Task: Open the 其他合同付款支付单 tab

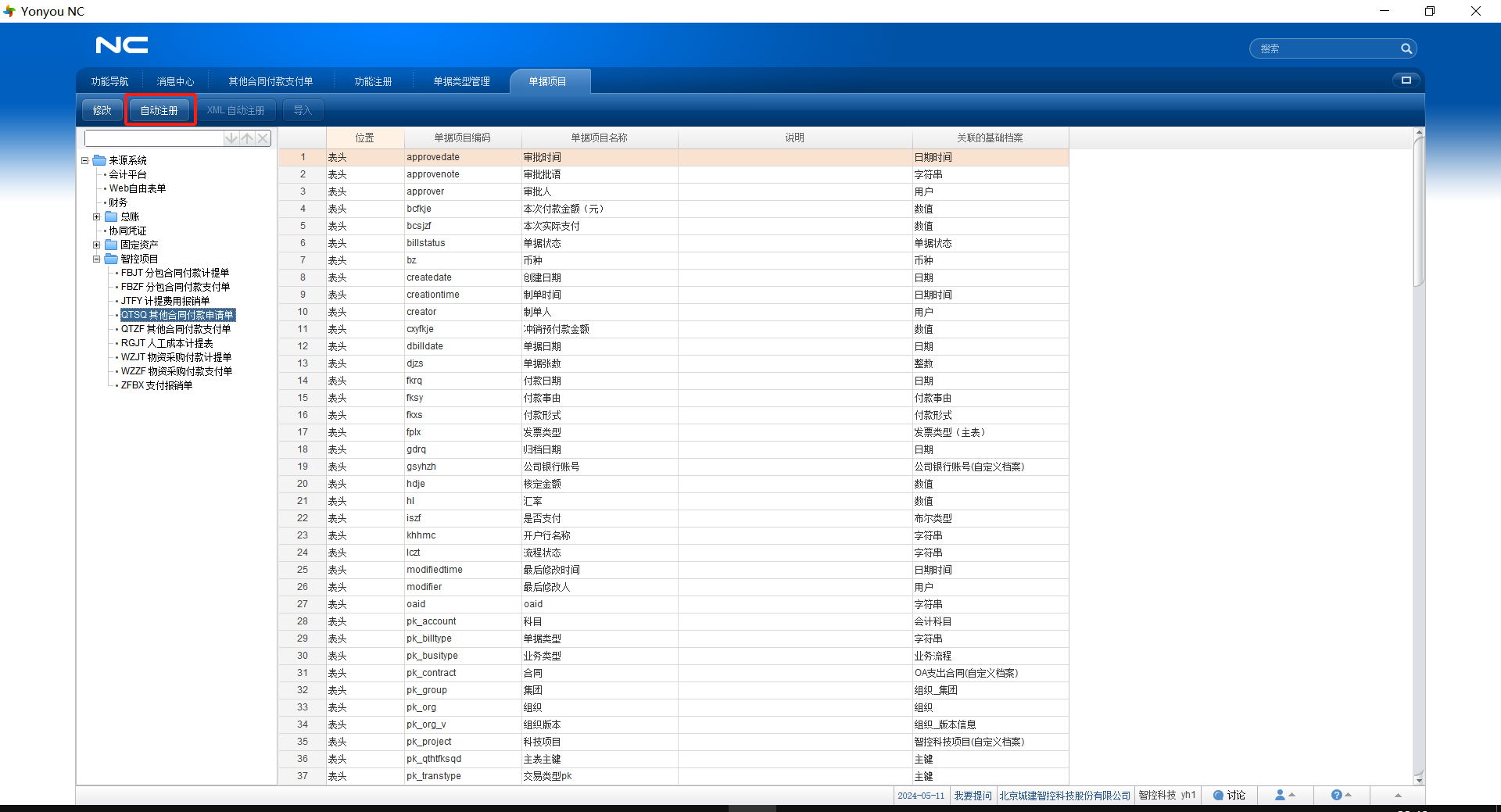Action: (x=270, y=81)
